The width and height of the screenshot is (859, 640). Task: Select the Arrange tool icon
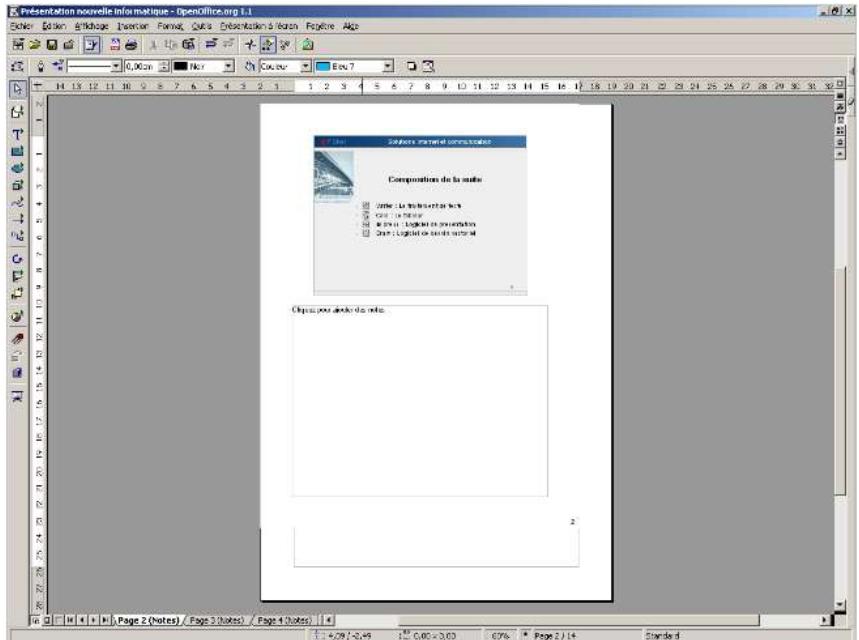(18, 293)
